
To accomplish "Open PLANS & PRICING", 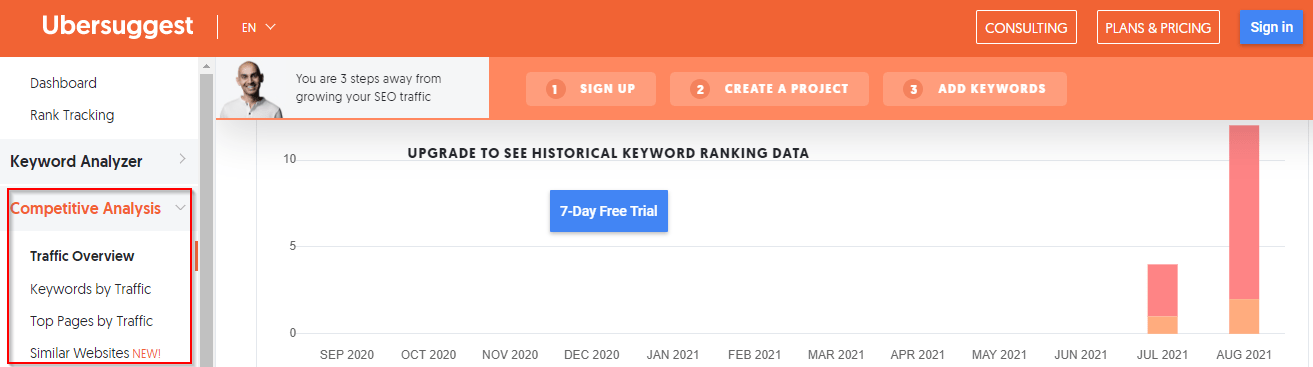I will (1159, 28).
